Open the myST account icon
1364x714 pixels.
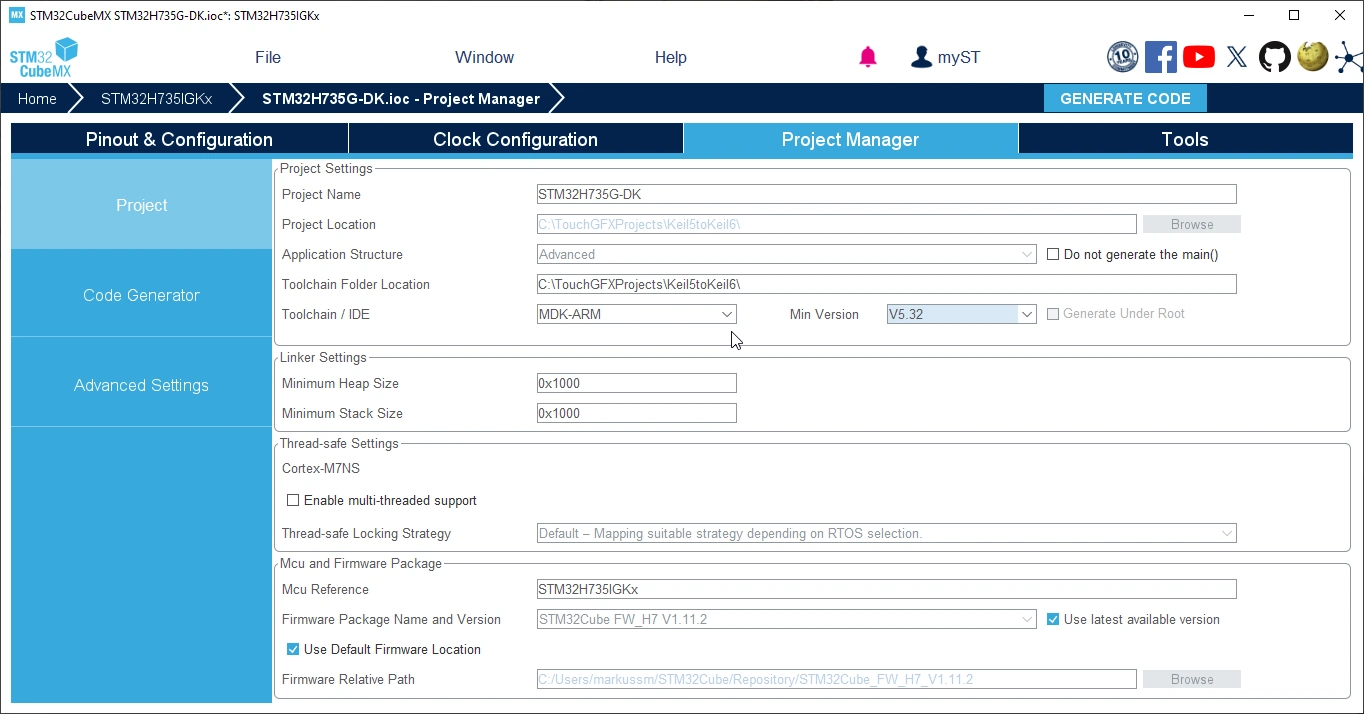[x=921, y=57]
